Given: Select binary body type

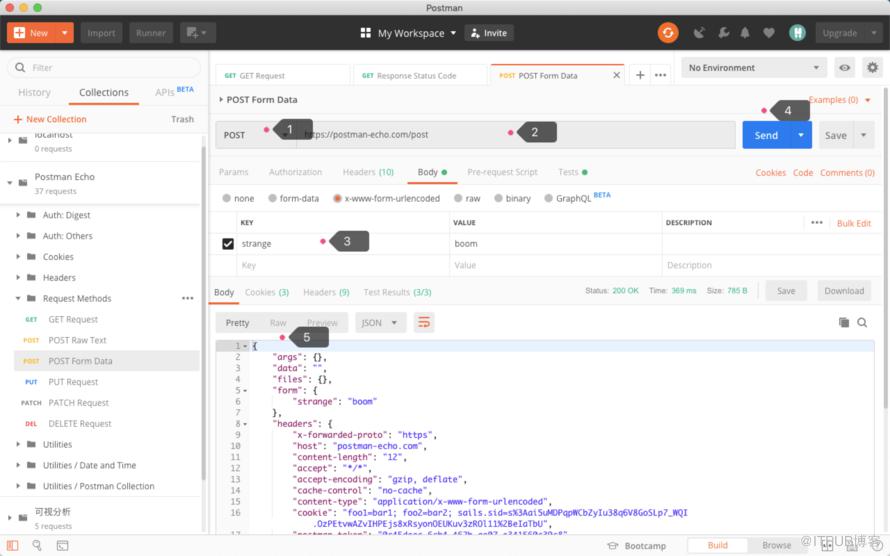Looking at the screenshot, I should pyautogui.click(x=498, y=198).
